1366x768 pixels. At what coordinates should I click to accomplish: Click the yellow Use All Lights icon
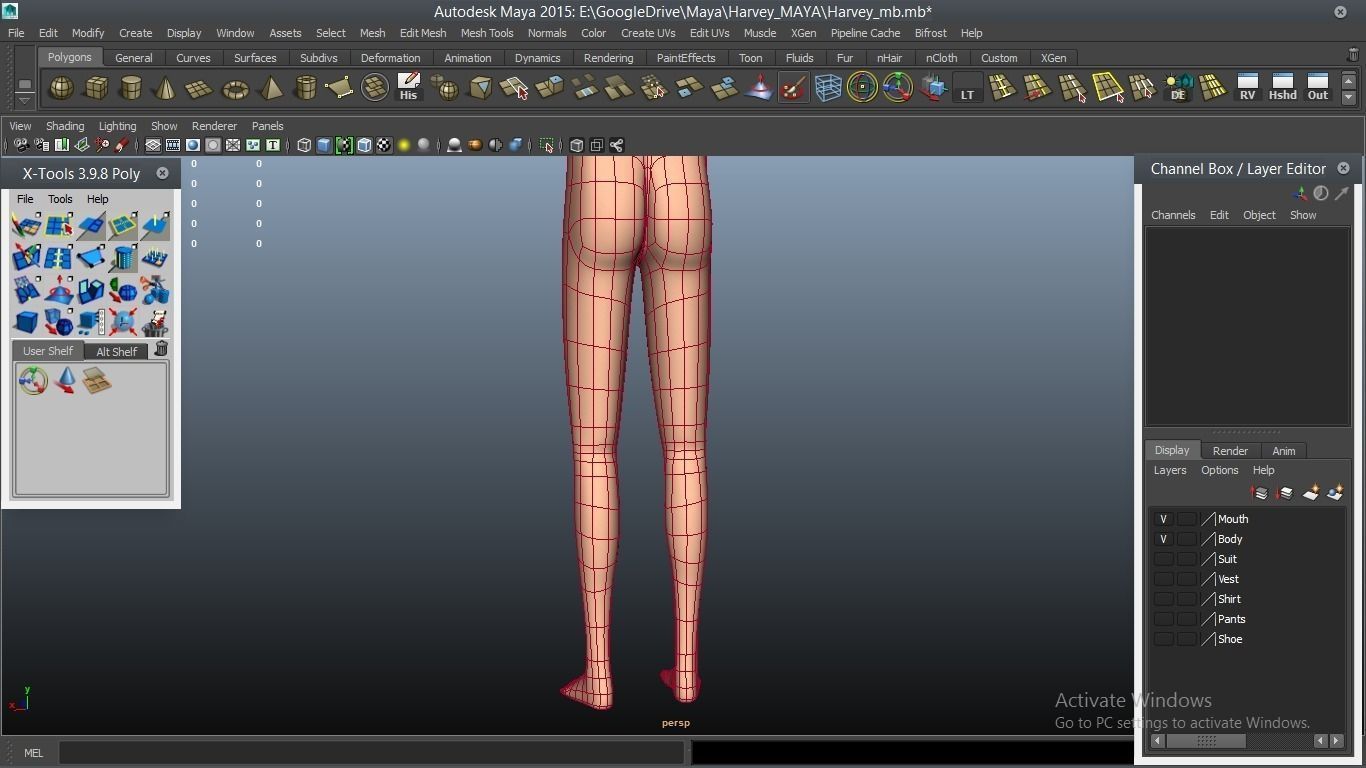point(404,145)
